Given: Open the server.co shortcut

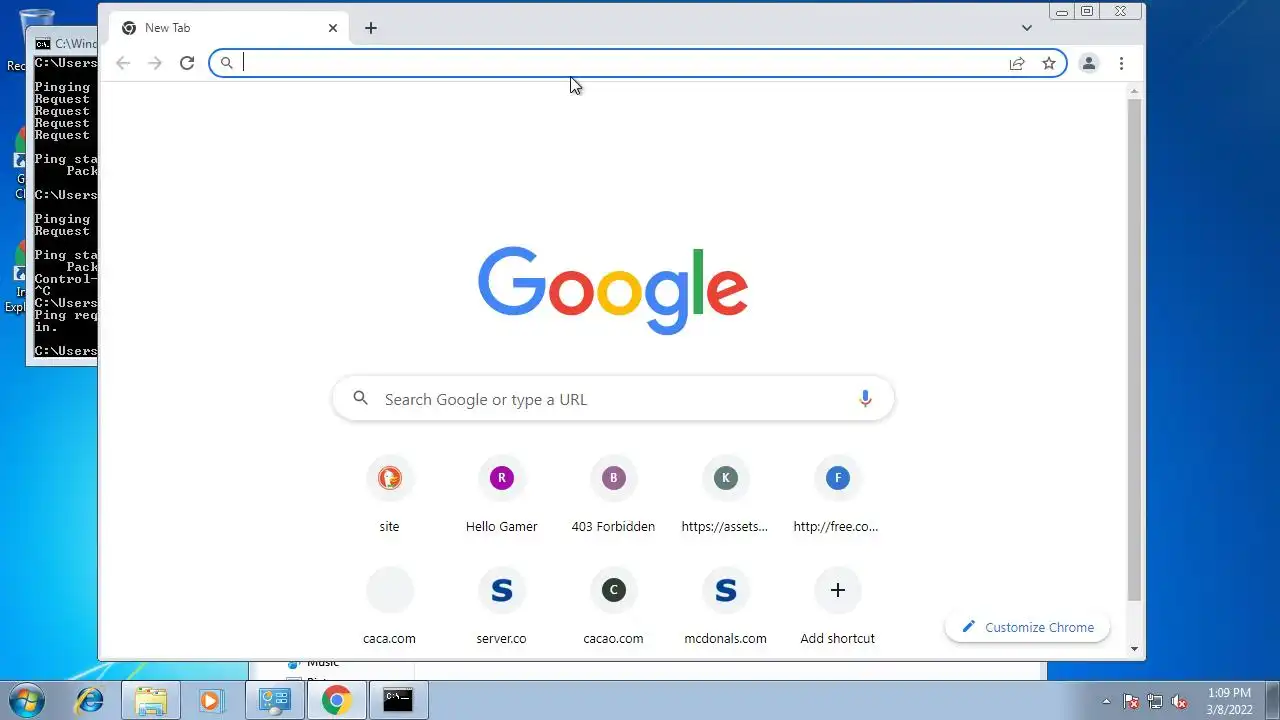Looking at the screenshot, I should point(501,609).
